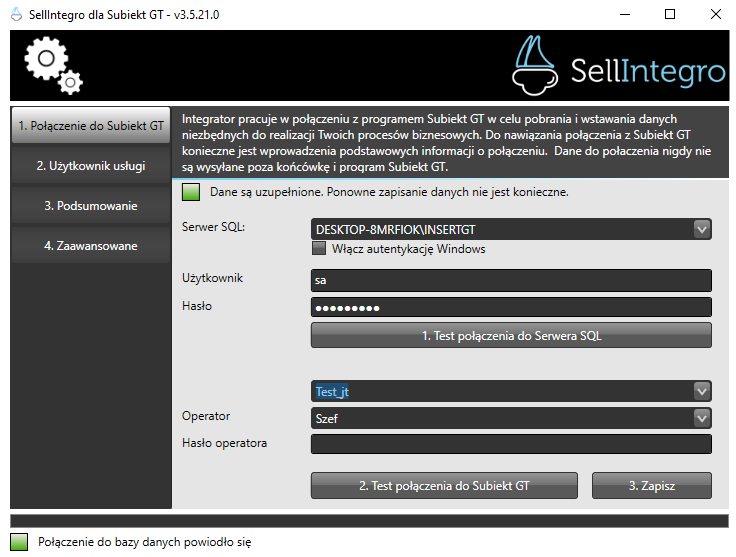Viewport: 736px width, 557px height.
Task: Click the empty Hasło operatora field
Action: pos(511,444)
